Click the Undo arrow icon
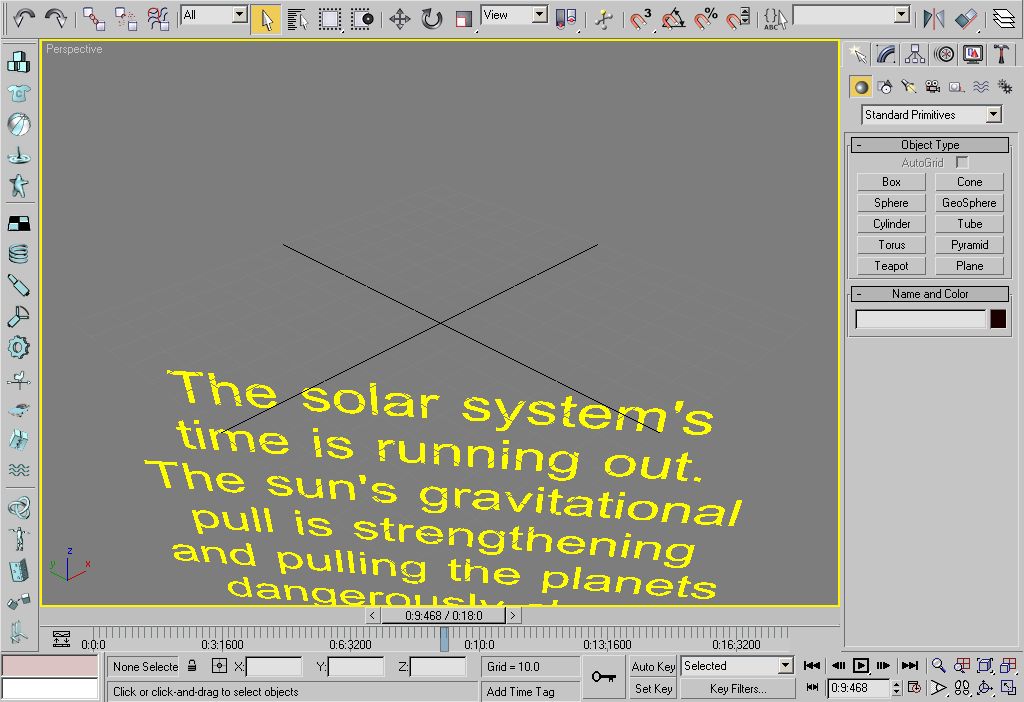1024x702 pixels. (24, 18)
